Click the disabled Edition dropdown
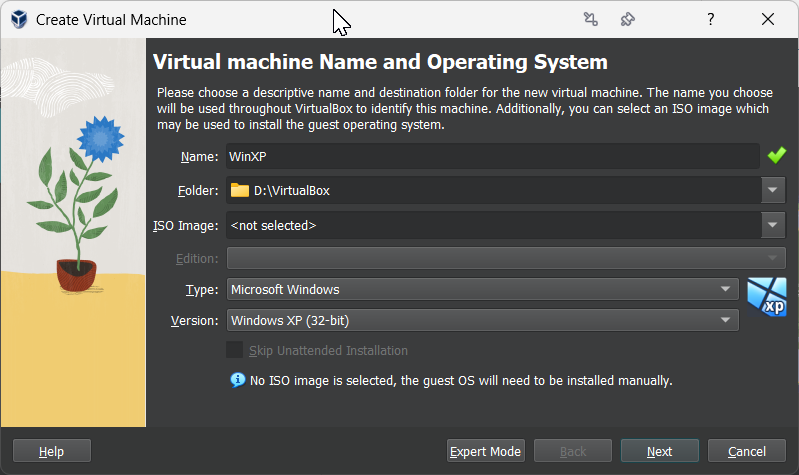Screen dimensions: 799x475 point(506,258)
